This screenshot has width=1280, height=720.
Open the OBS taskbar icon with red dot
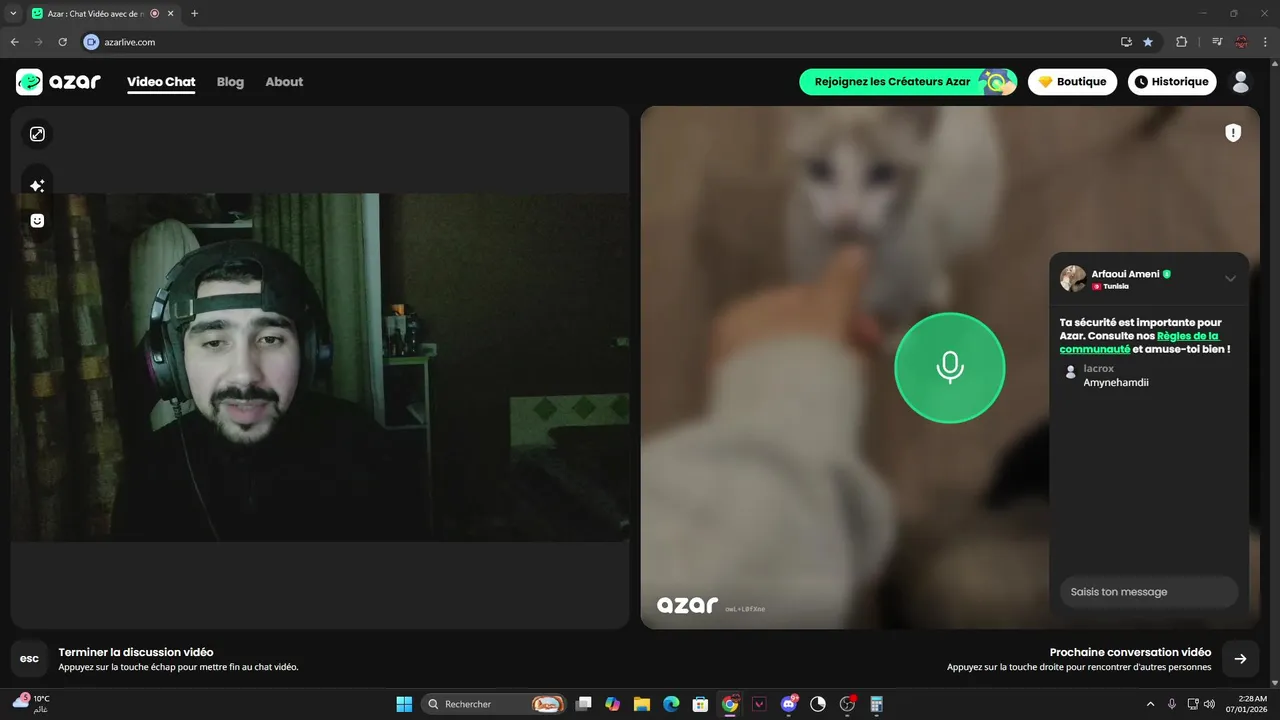tap(848, 704)
